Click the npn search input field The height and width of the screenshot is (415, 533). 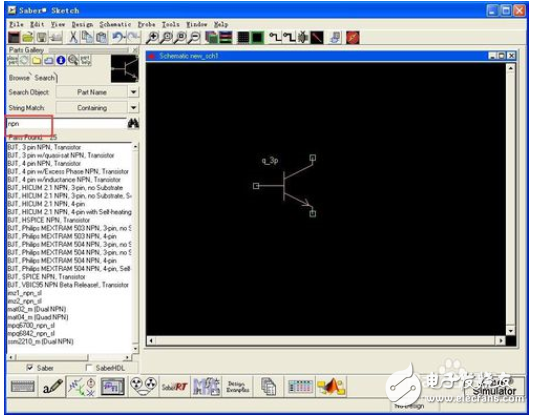click(66, 123)
